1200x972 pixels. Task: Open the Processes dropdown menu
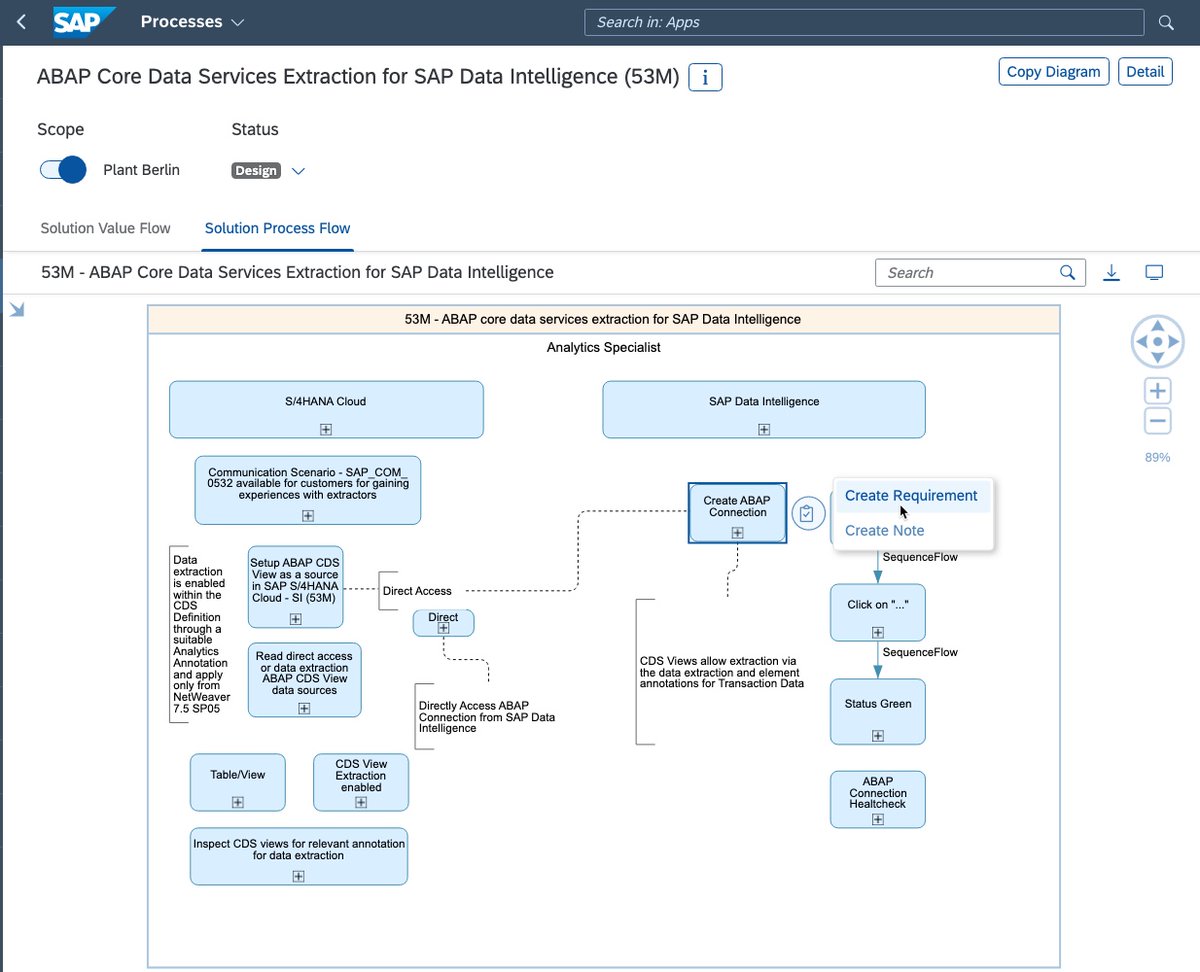click(x=192, y=21)
